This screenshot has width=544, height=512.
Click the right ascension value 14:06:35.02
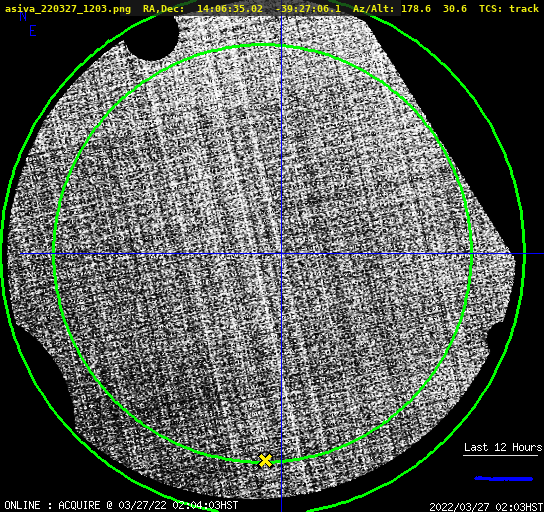pyautogui.click(x=230, y=8)
